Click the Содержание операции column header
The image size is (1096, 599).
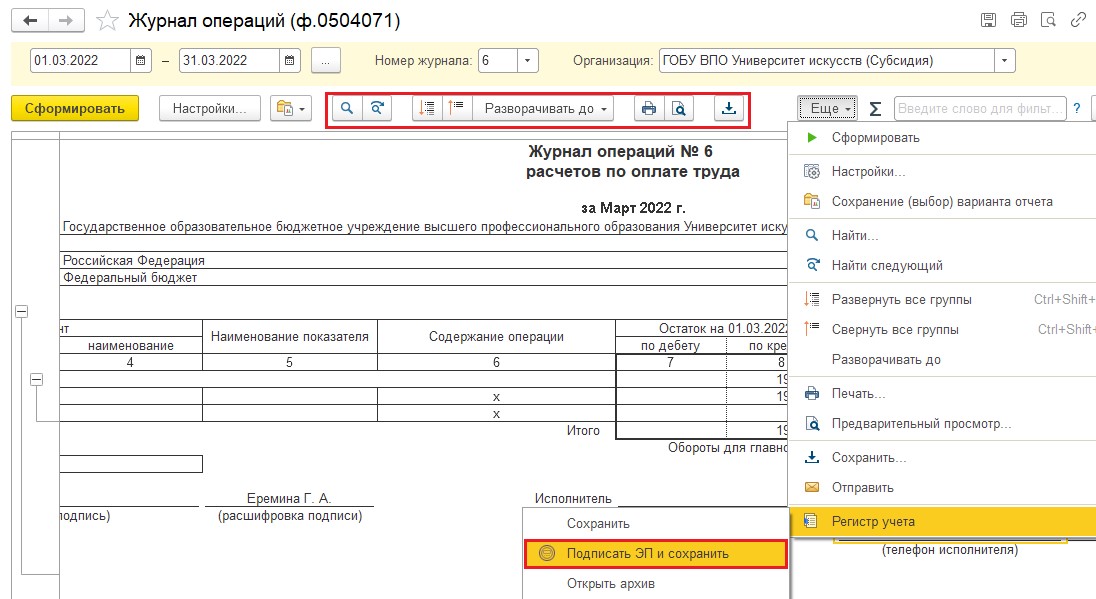(x=496, y=337)
